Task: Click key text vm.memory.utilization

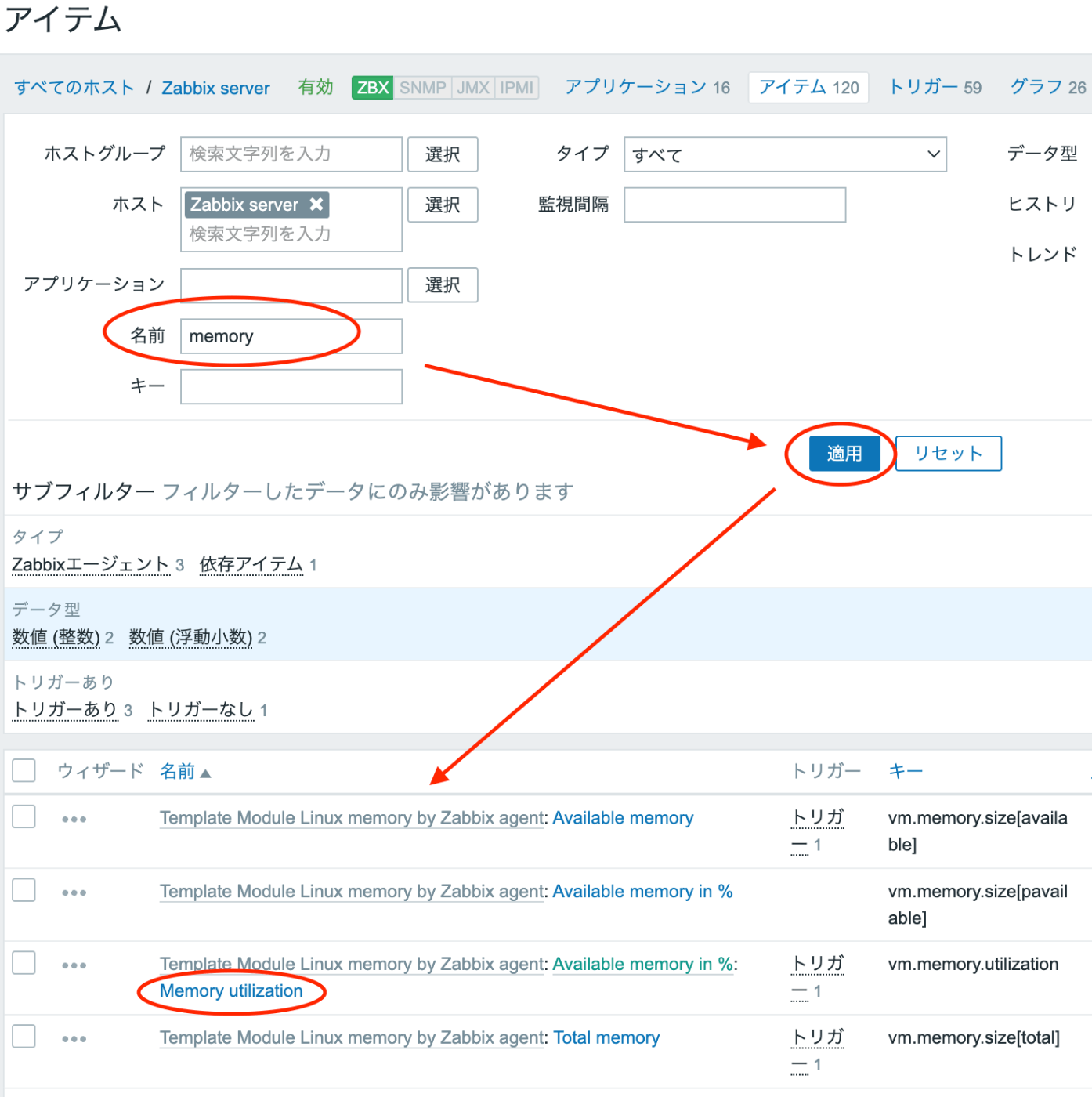Action: [x=973, y=965]
